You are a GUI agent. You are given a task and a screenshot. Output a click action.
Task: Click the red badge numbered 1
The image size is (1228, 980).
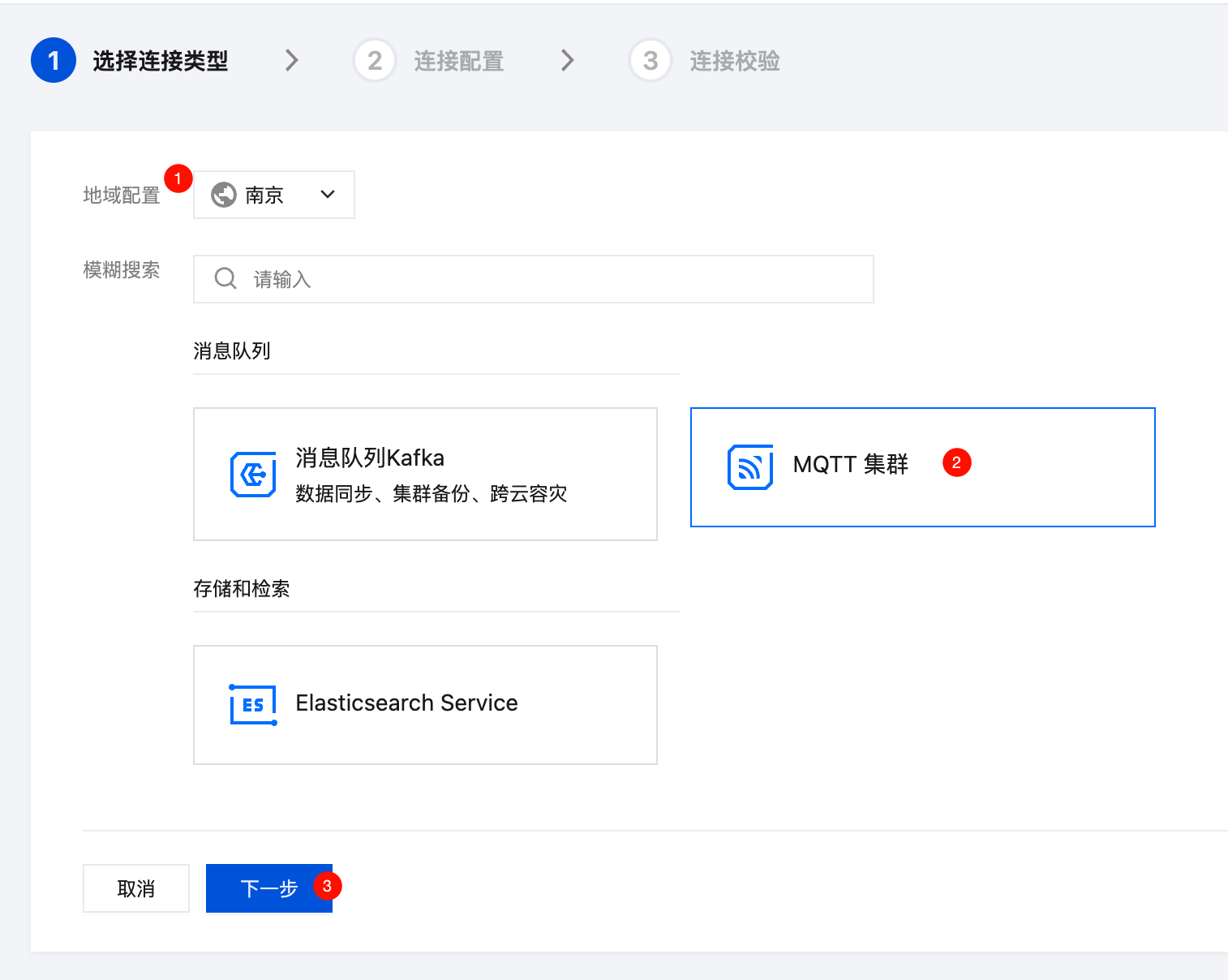[x=178, y=178]
